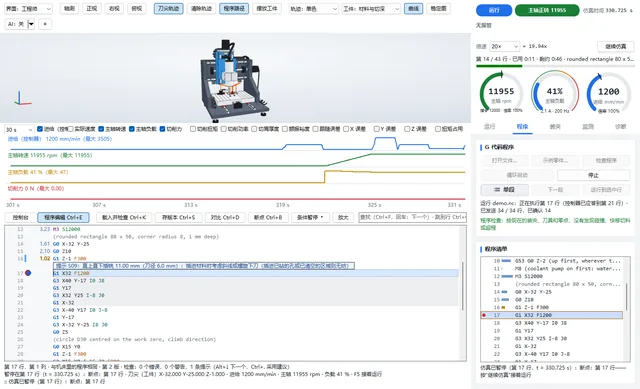640x389 pixels.
Task: Open the 界面: 工程师 dropdown
Action: [29, 9]
